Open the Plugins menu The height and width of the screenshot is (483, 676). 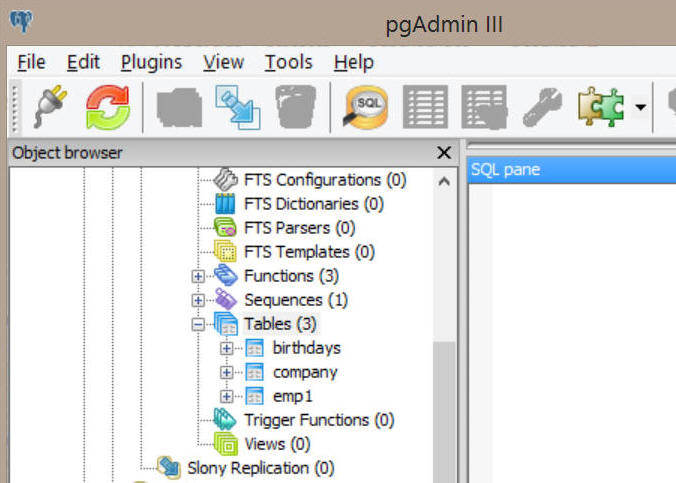151,63
